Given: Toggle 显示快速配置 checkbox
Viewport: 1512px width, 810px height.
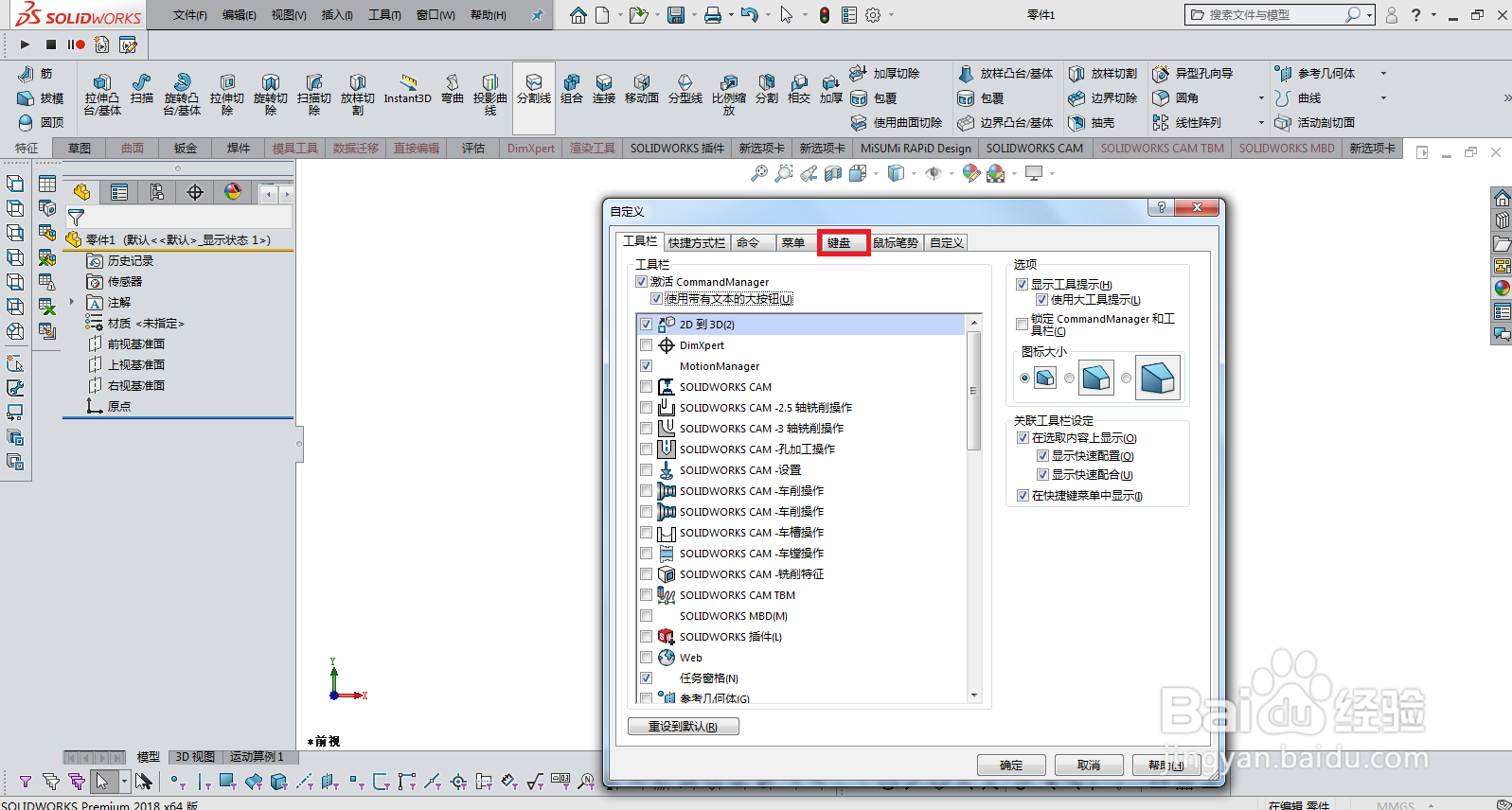Looking at the screenshot, I should 1042,456.
